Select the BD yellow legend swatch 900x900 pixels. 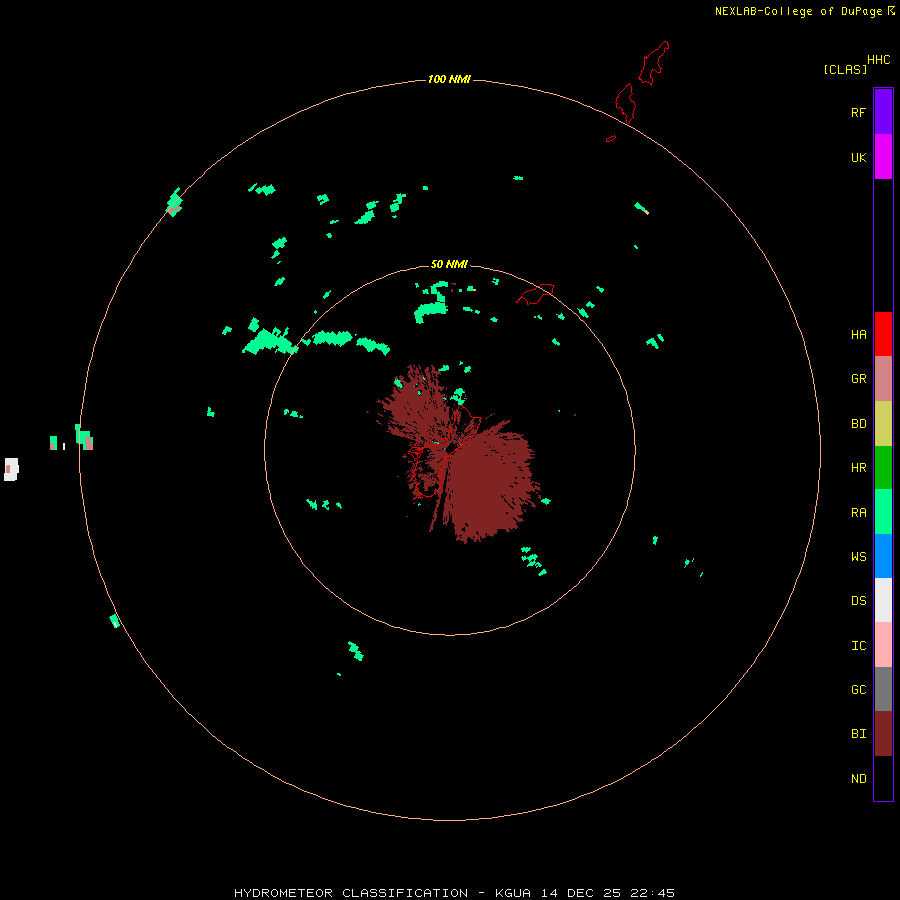[883, 424]
